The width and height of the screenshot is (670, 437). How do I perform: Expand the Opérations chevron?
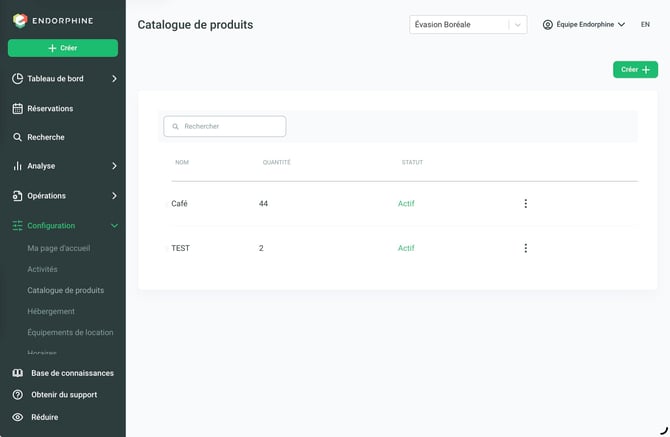click(114, 196)
